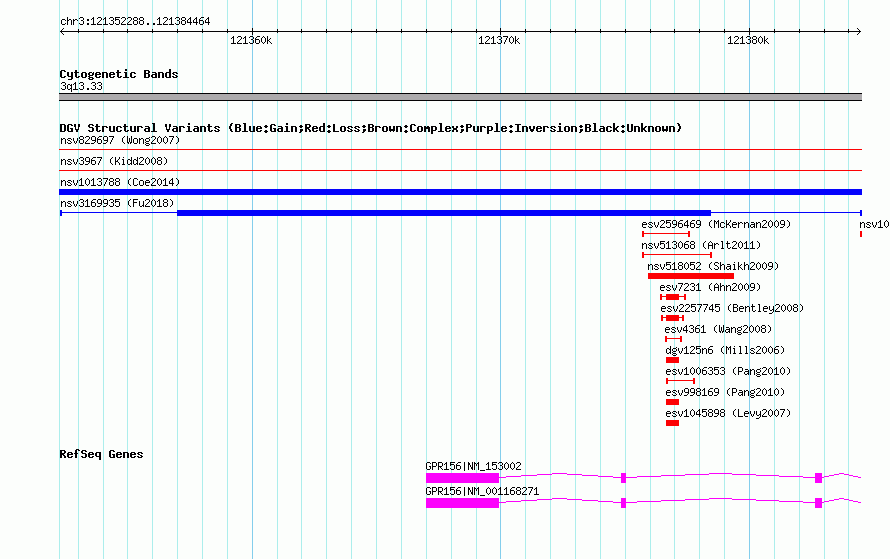Select the nsv3967 (Kidd2008) variant label
Viewport: 890px width, 559px height.
(x=114, y=161)
